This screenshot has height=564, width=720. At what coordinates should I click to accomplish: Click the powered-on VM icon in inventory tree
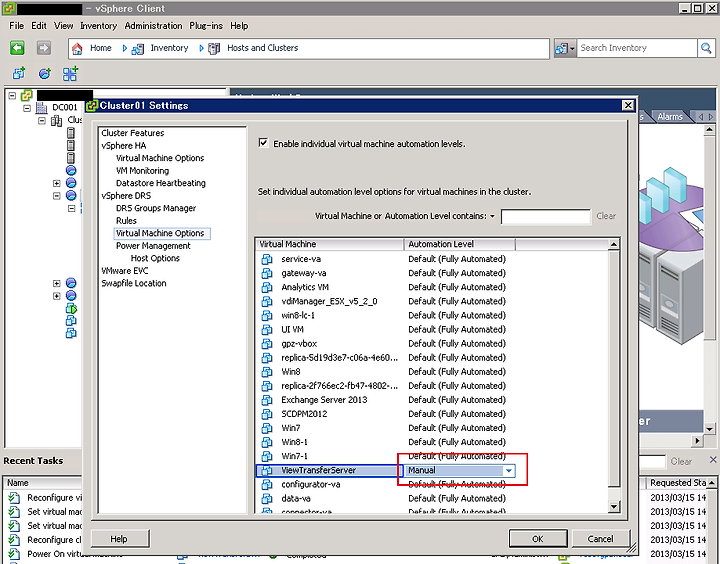click(x=71, y=308)
